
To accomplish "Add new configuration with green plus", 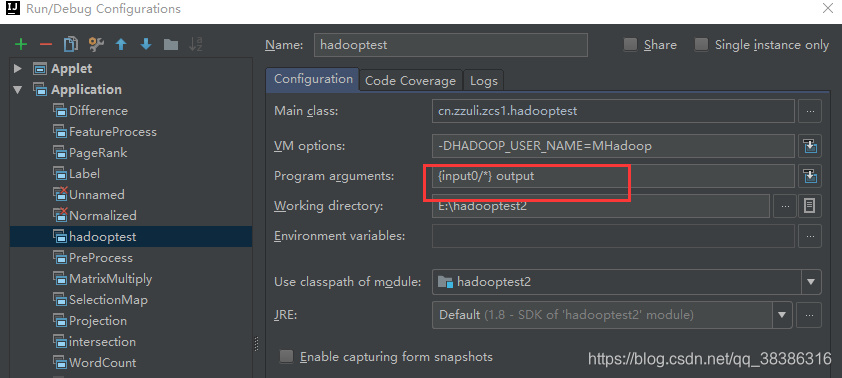I will (x=20, y=45).
